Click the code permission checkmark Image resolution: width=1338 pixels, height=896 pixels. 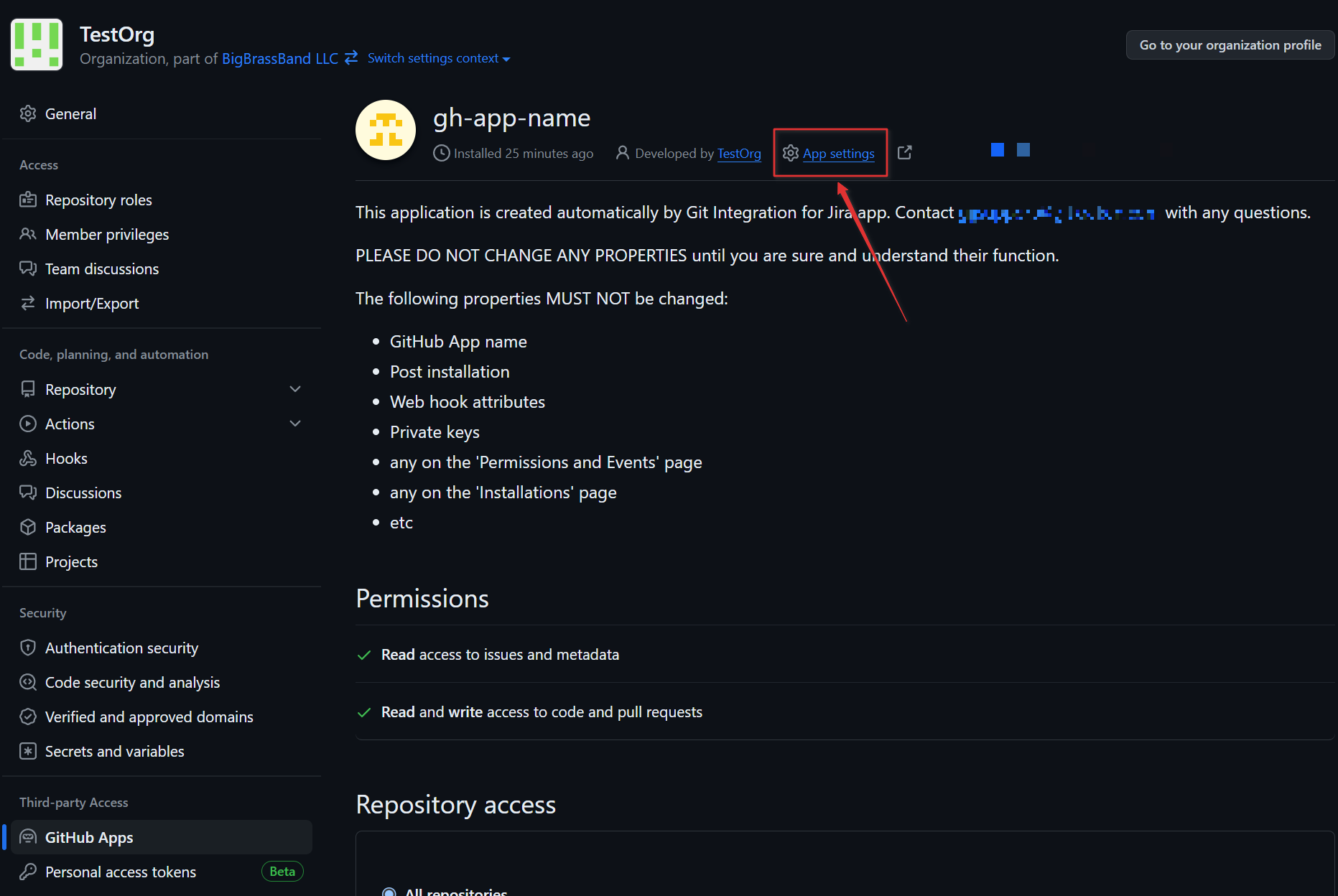point(364,712)
